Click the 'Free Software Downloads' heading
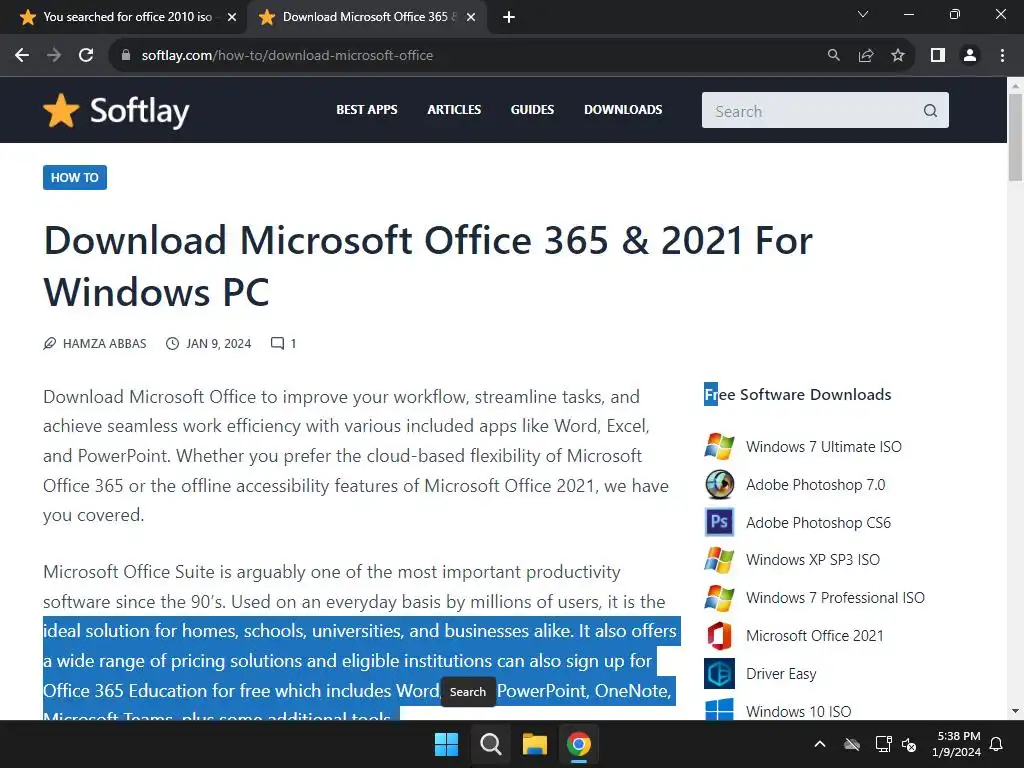Screen dimensions: 1024x768 797,394
